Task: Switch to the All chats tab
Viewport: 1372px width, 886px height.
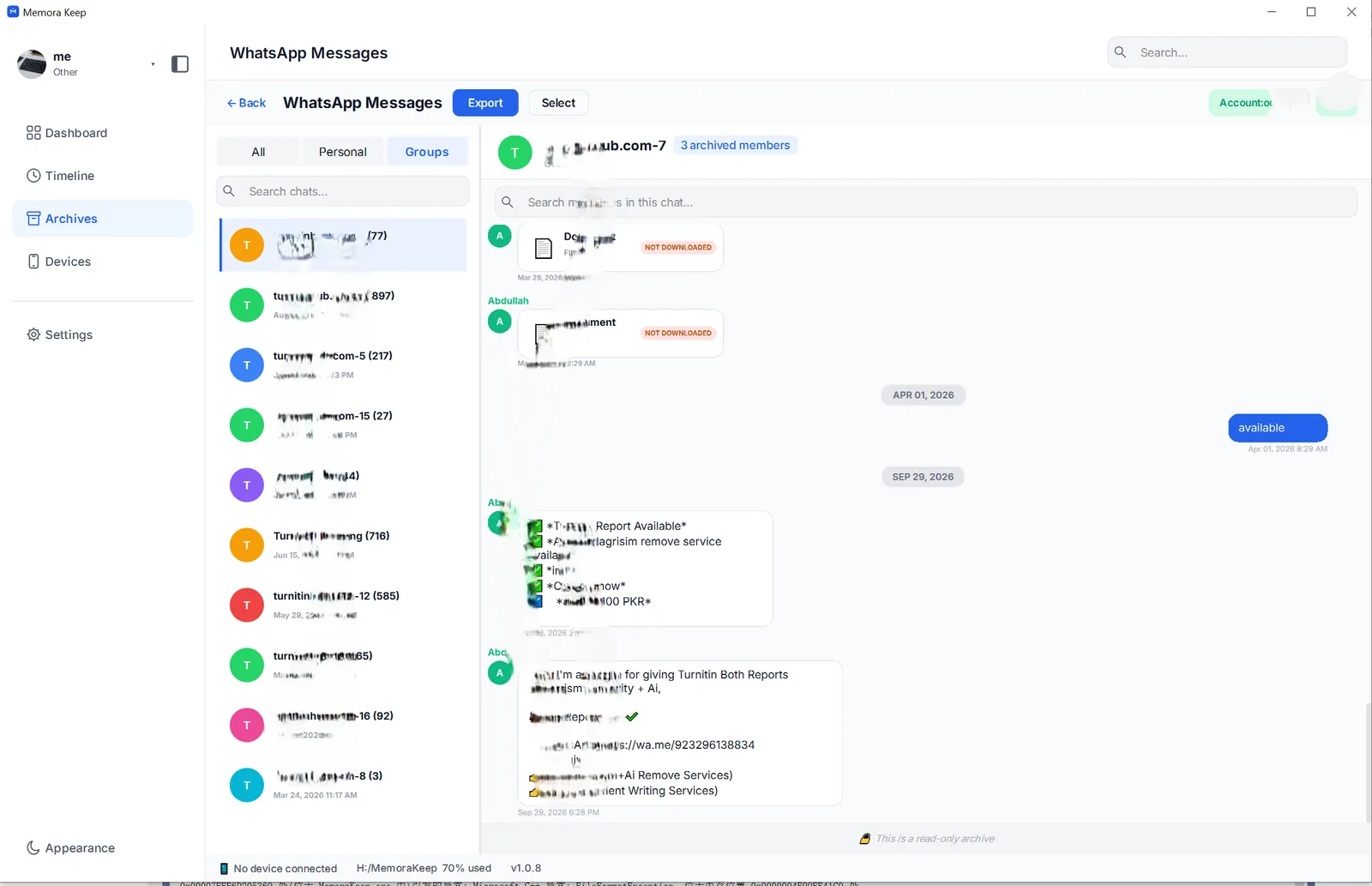Action: (258, 152)
